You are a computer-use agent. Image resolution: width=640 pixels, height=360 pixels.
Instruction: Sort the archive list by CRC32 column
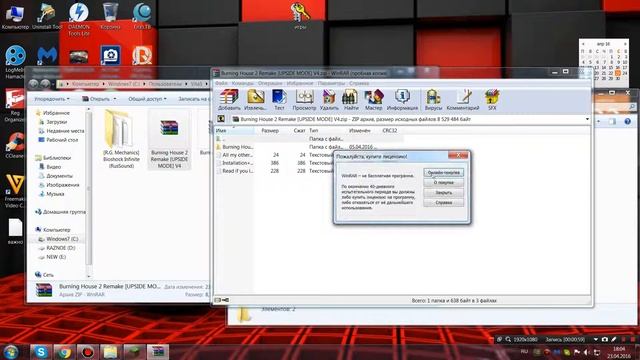click(390, 131)
